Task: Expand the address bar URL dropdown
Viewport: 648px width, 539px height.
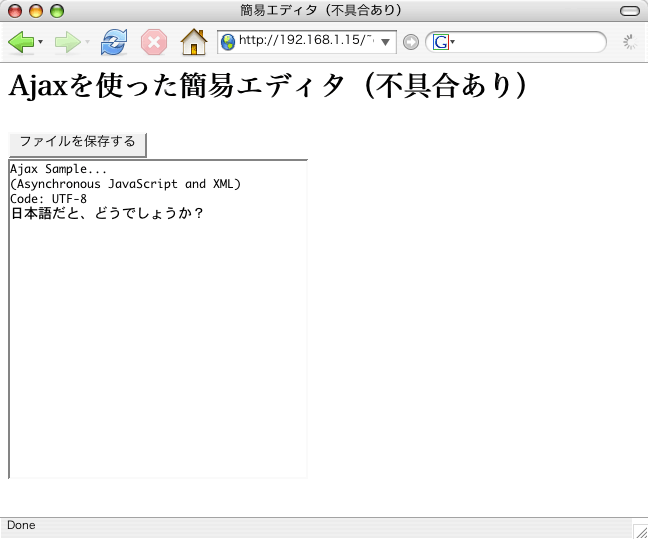Action: (x=385, y=42)
